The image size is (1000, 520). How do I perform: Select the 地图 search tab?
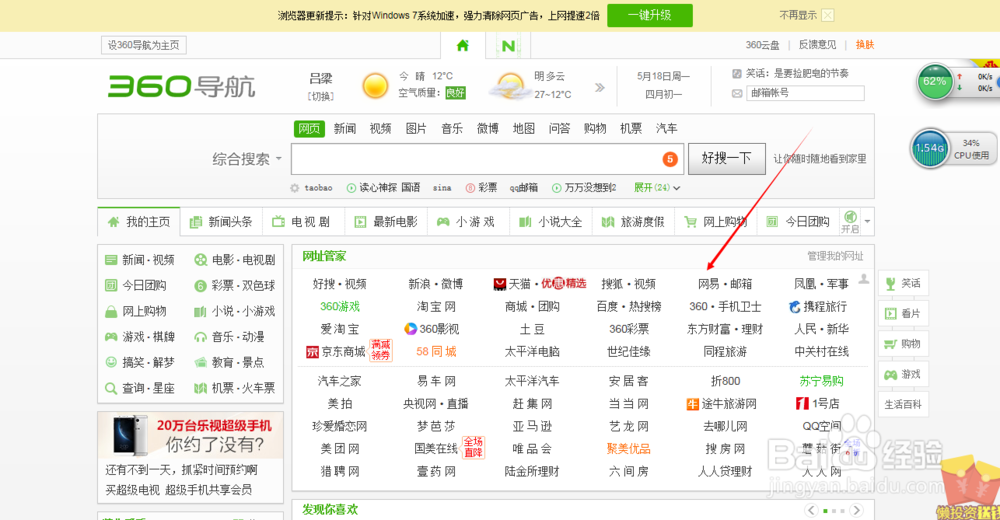click(524, 128)
